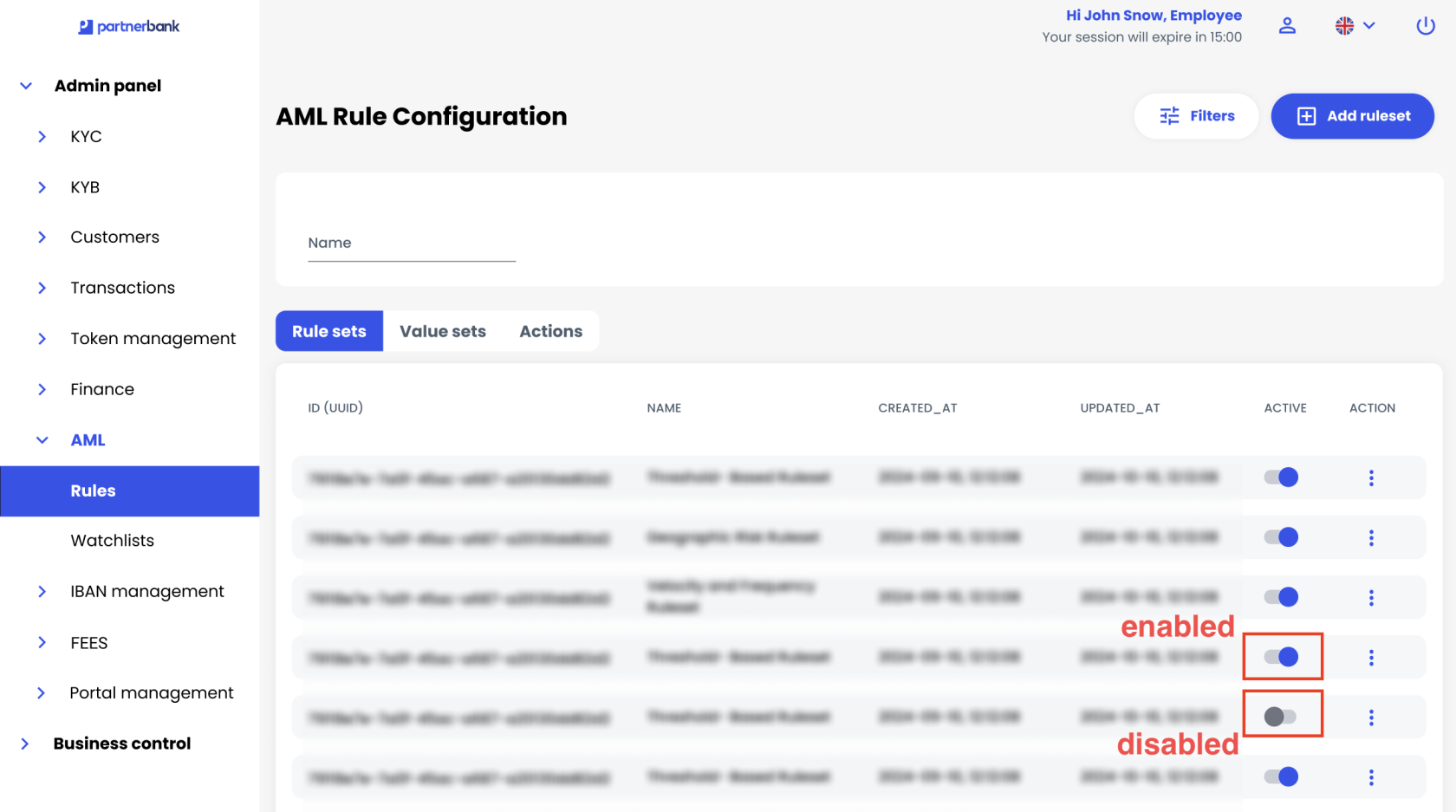Viewport: 1456px width, 812px height.
Task: Enable the switched-off ruleset toggle
Action: coord(1280,717)
